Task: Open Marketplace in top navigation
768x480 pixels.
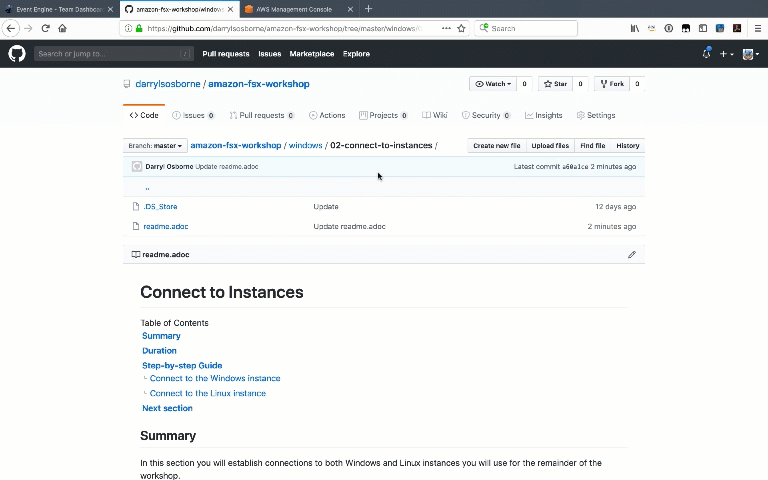Action: (x=312, y=54)
